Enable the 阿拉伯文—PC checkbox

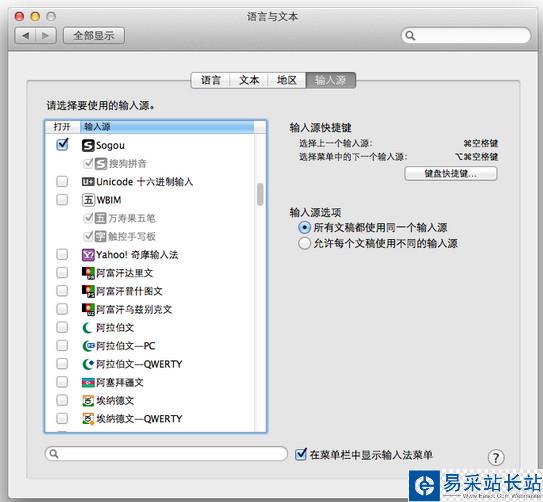pos(62,345)
